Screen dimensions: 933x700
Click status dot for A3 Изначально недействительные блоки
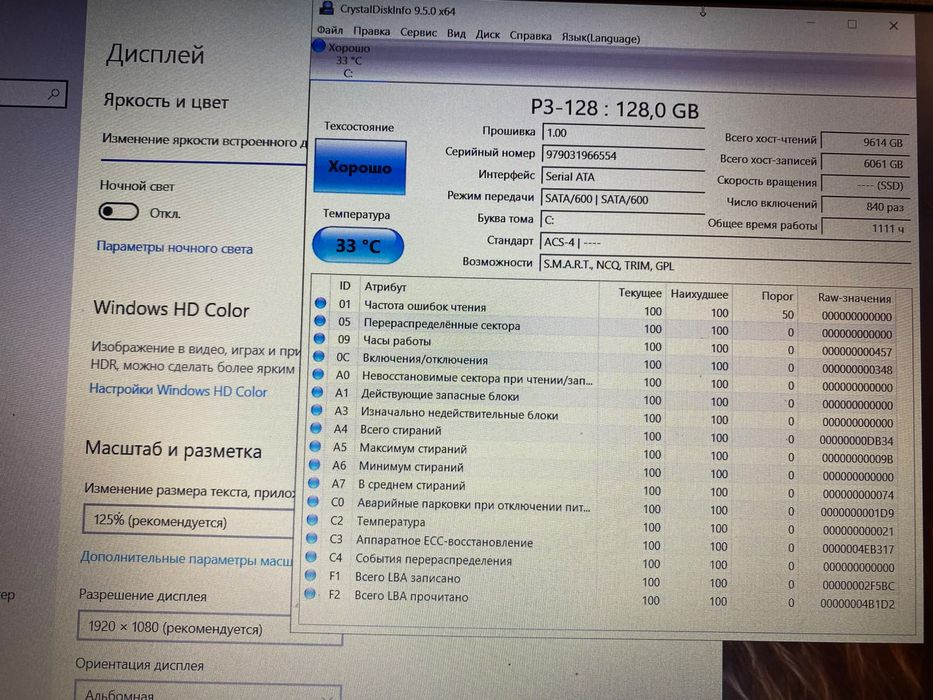317,410
